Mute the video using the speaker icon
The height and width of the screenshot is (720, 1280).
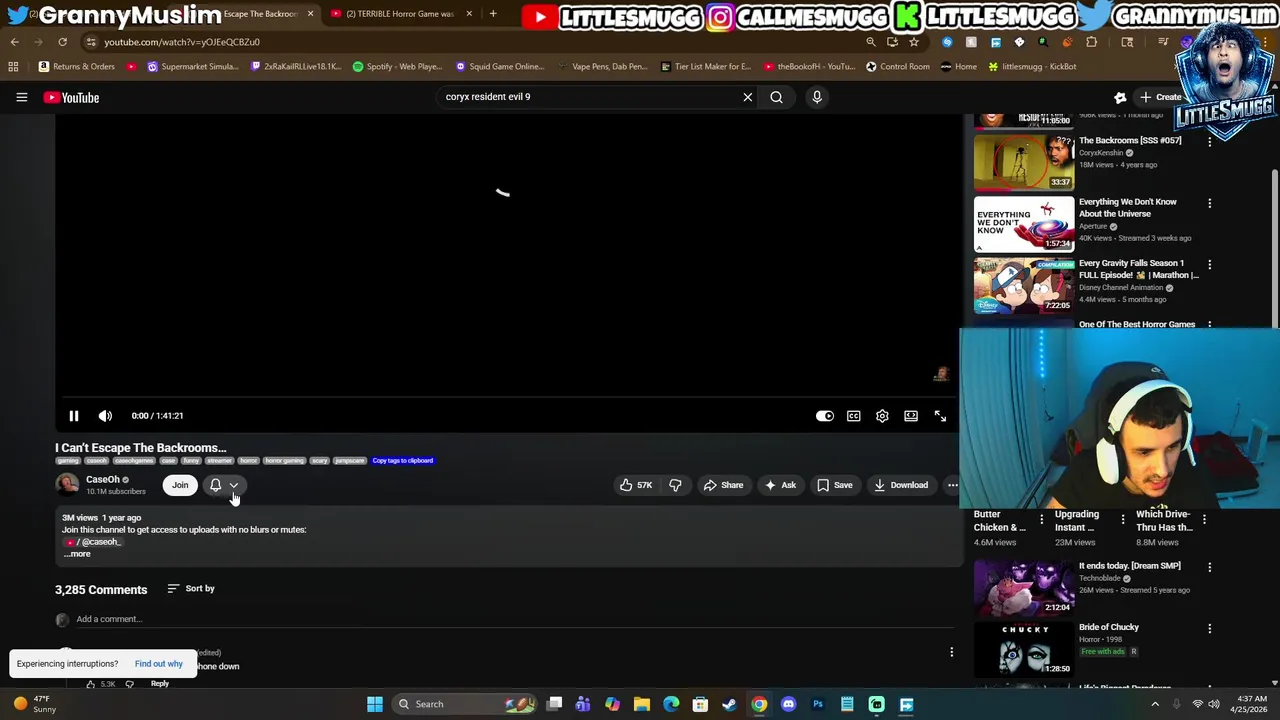(x=105, y=416)
